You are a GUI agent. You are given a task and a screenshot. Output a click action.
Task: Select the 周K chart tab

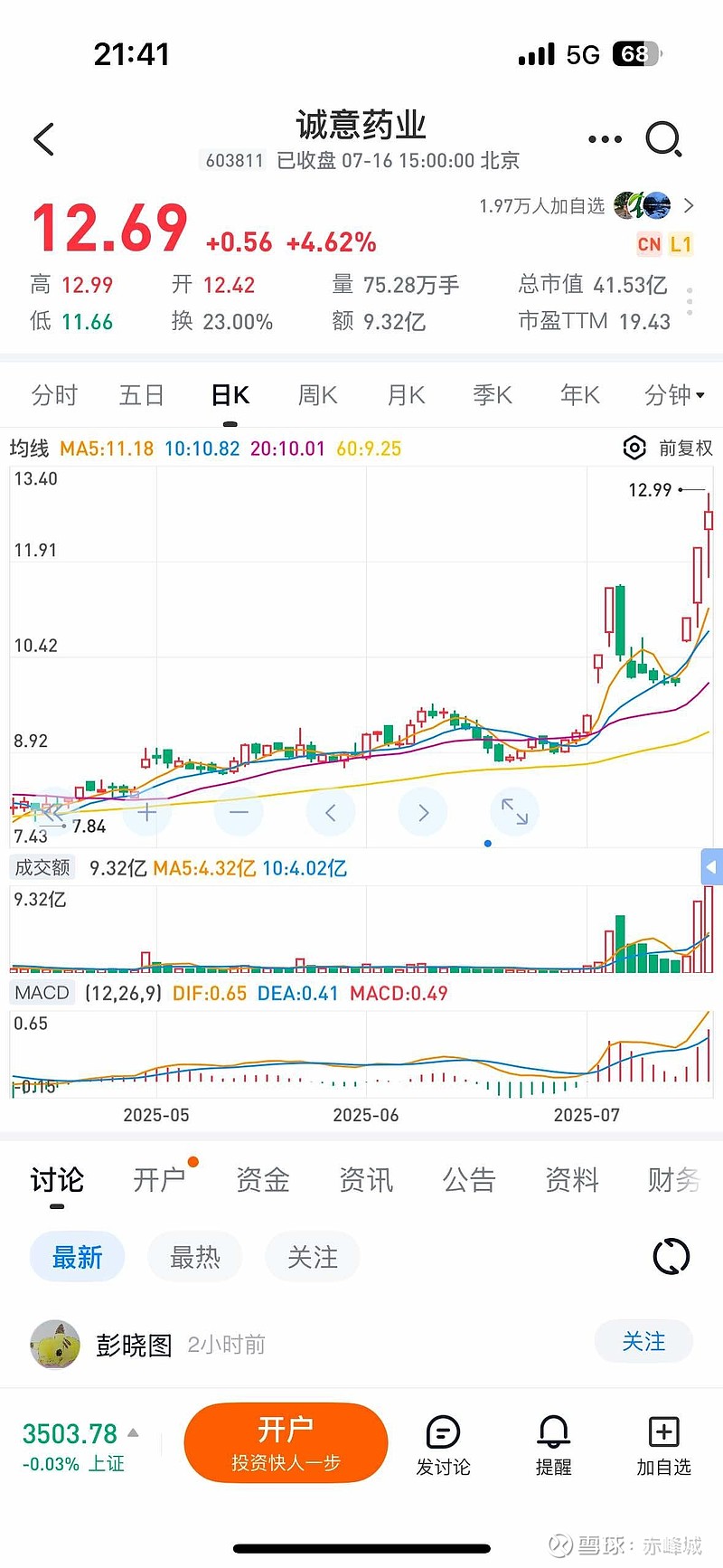tap(318, 395)
